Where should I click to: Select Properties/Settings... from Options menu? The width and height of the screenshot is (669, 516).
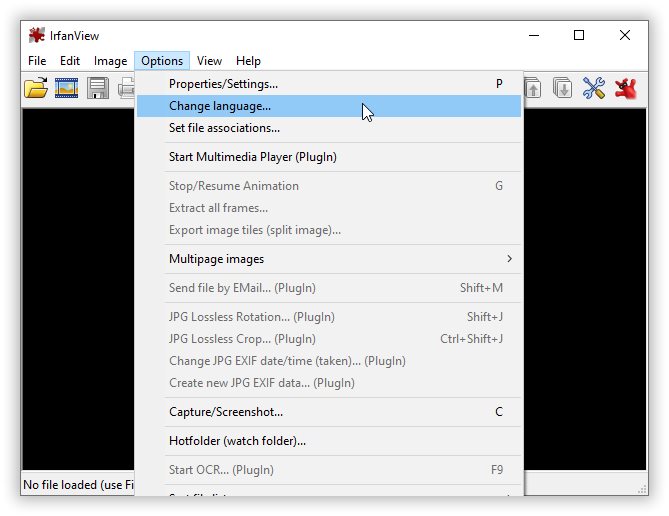point(223,84)
